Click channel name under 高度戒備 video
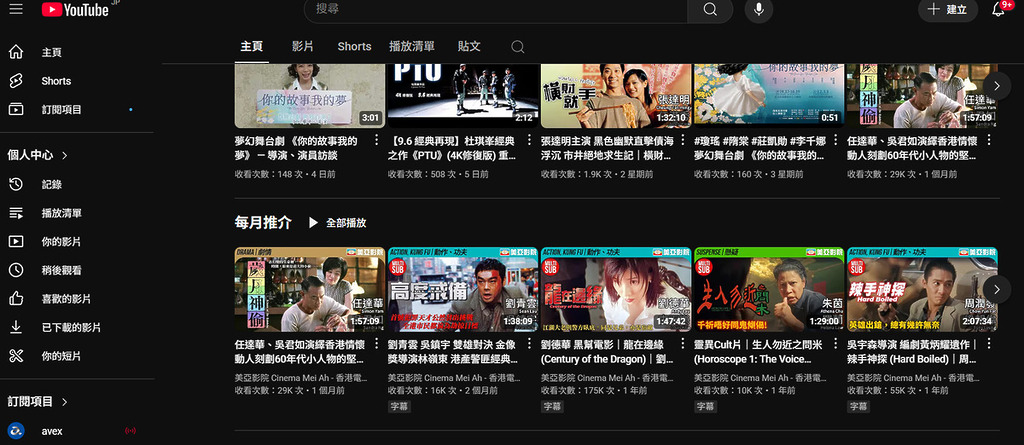This screenshot has height=445, width=1024. 452,378
